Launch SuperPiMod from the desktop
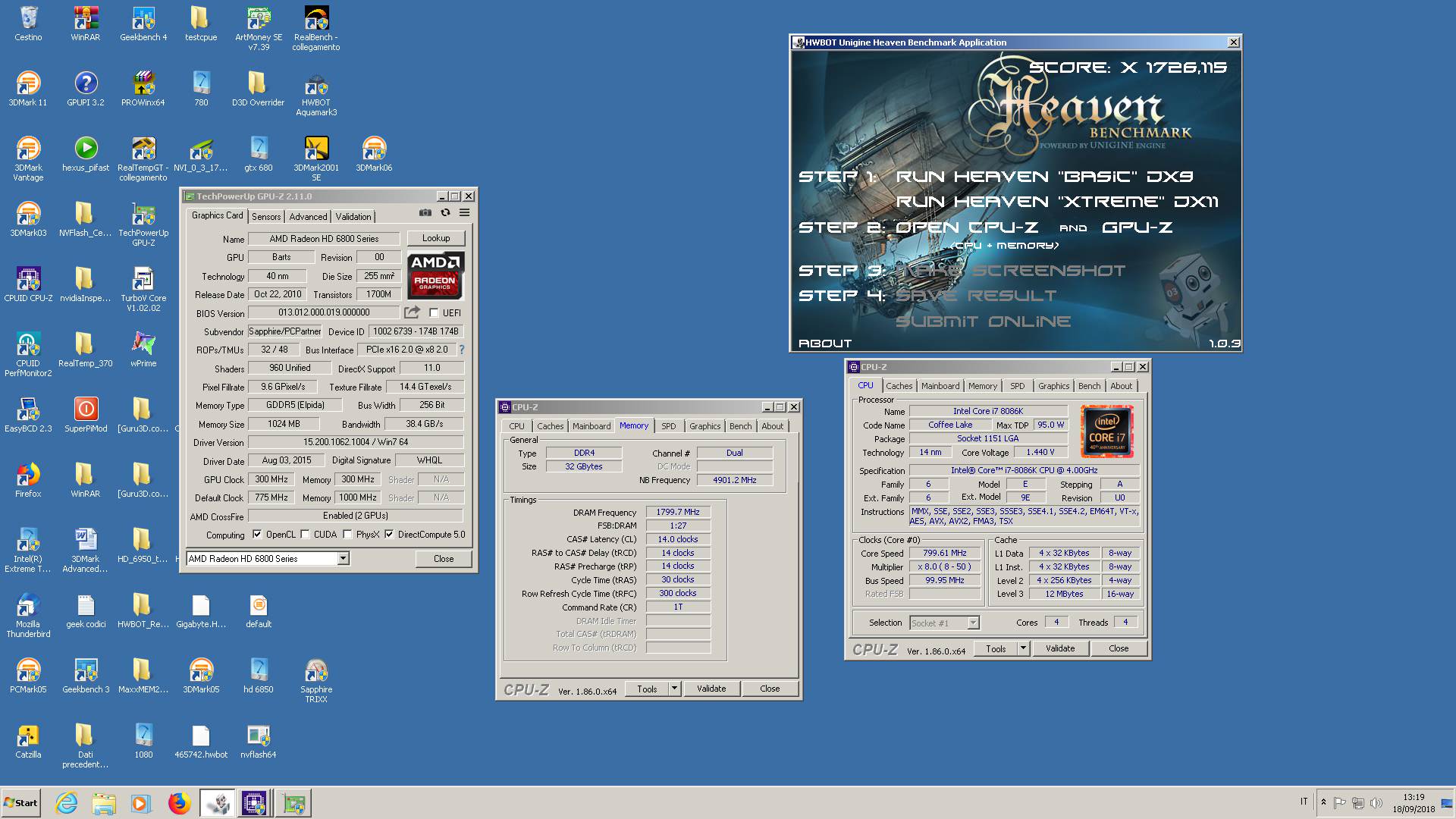 86,415
